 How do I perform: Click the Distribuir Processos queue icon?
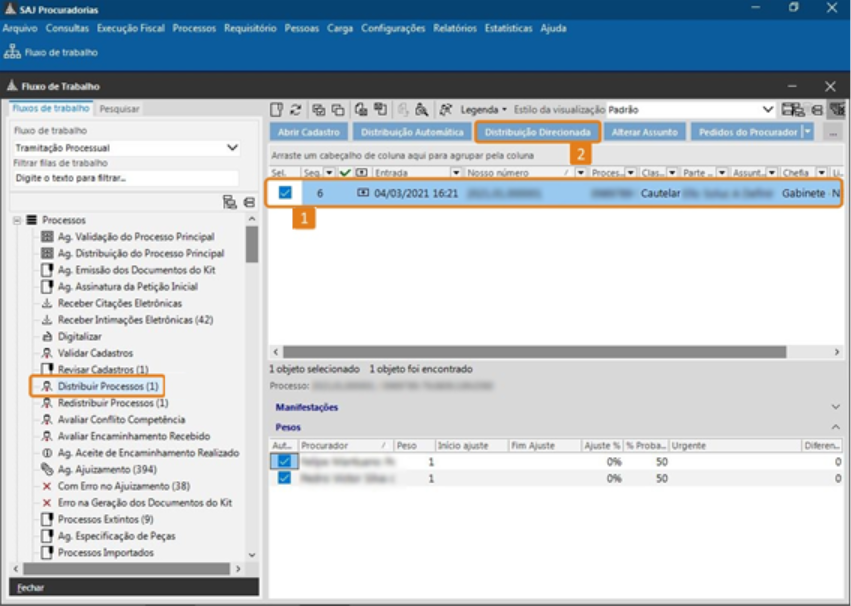click(46, 386)
